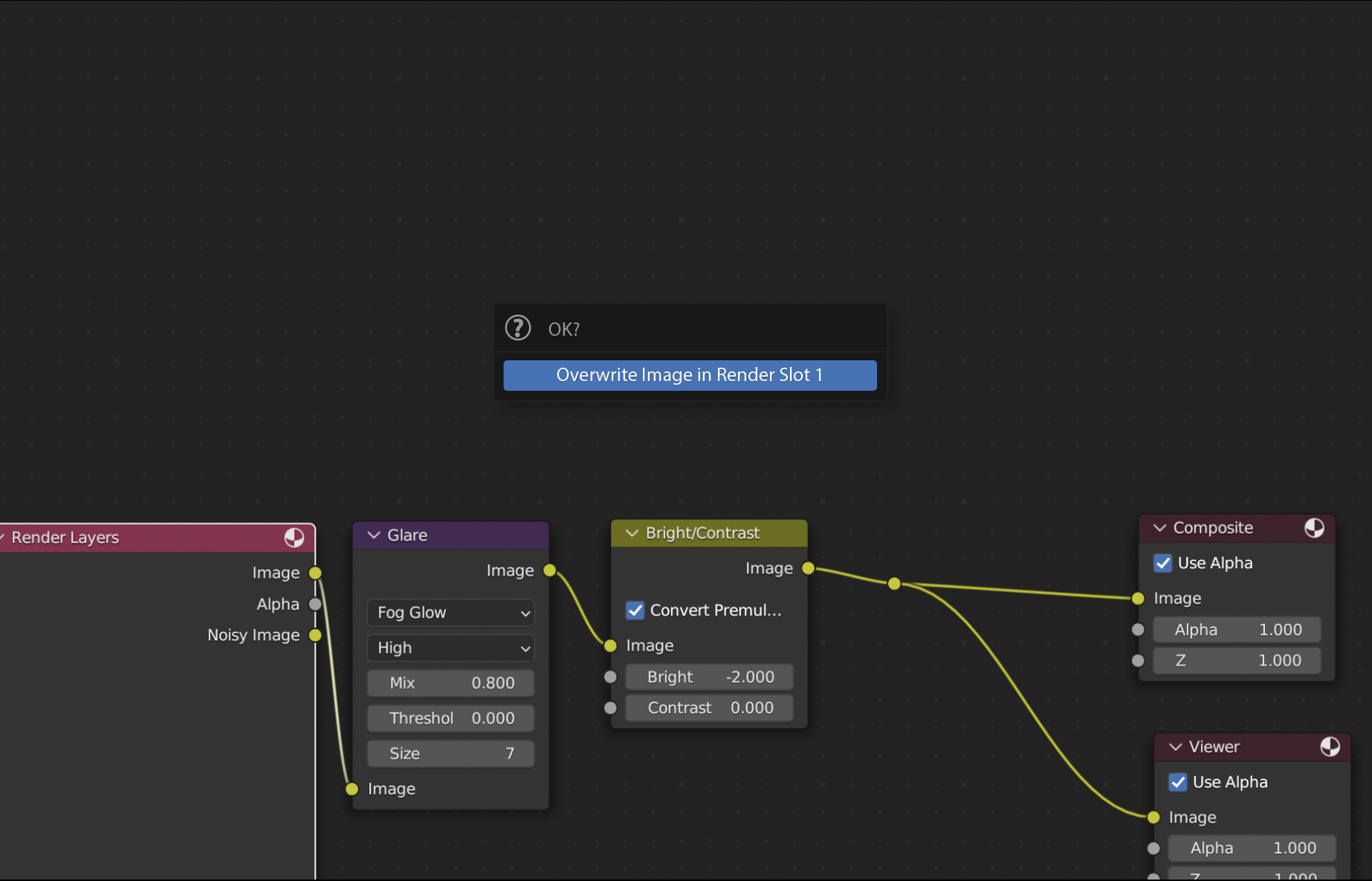Click Render Layers Alpha output socket
Screen dimensions: 1372x881
pyautogui.click(x=315, y=604)
